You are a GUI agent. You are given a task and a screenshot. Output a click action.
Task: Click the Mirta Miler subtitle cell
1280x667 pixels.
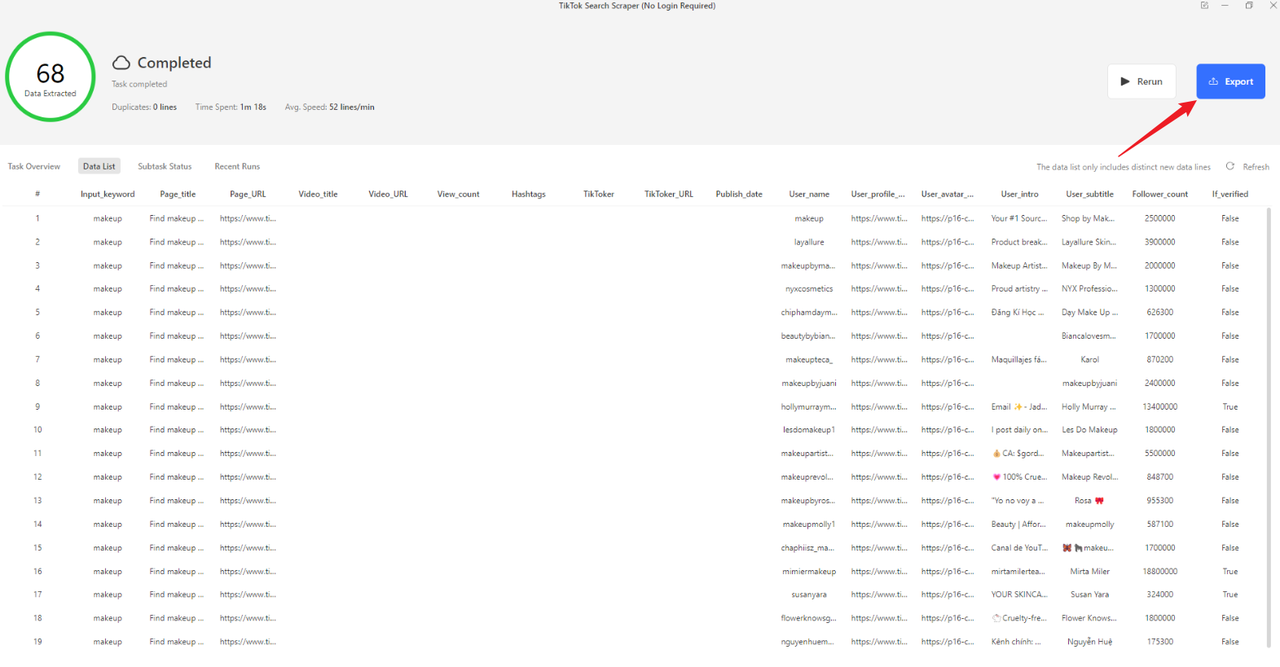(x=1090, y=571)
